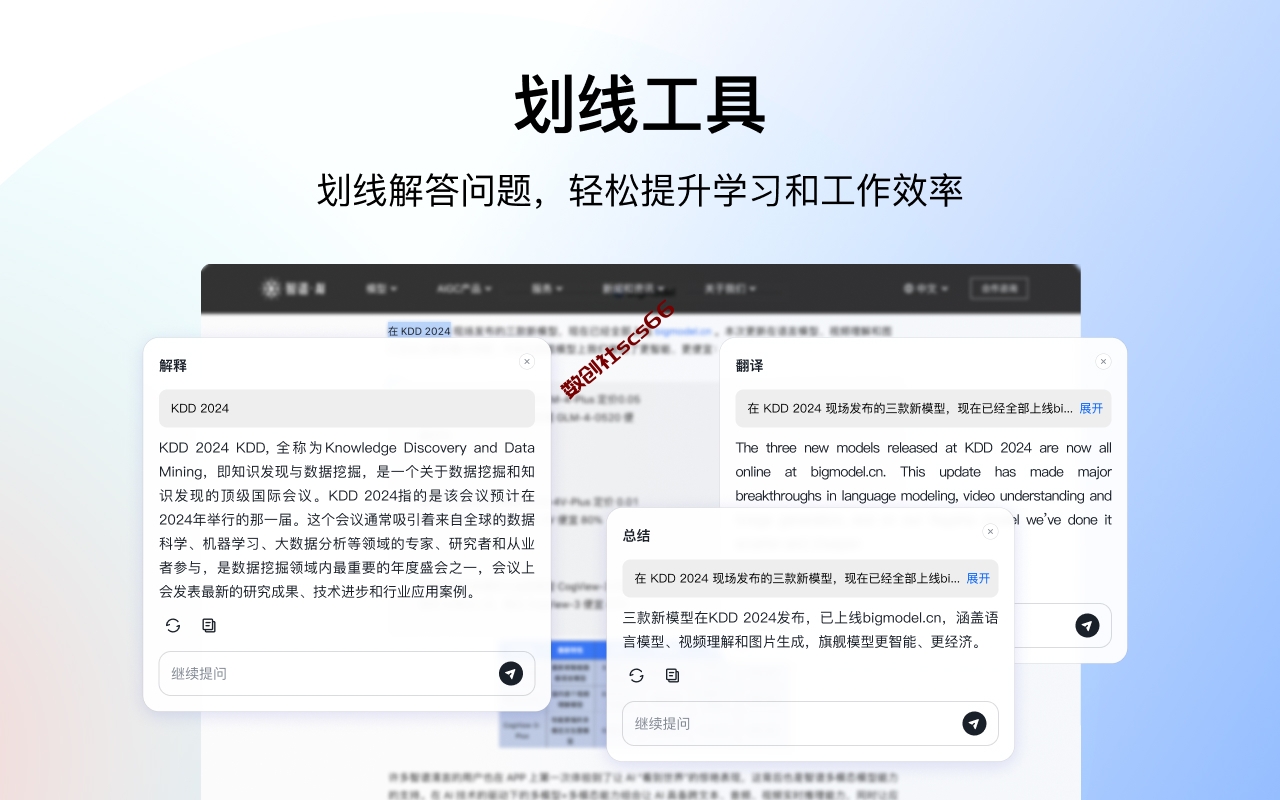Regenerate the 总结 summary answer

pos(636,676)
